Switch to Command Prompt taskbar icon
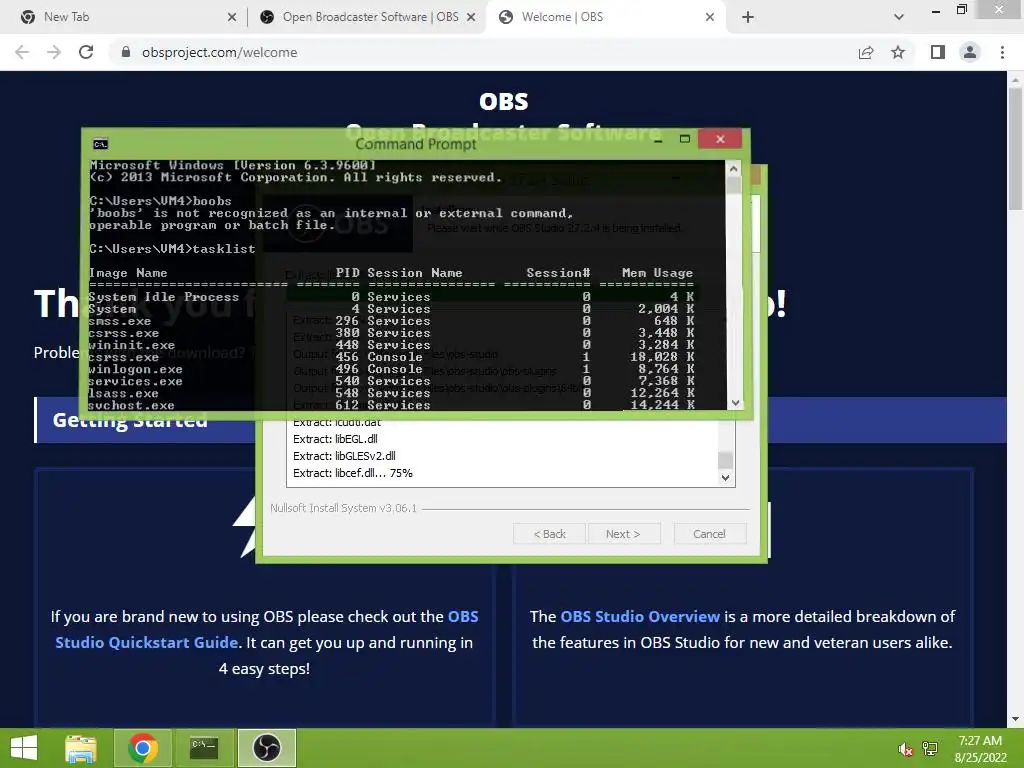This screenshot has height=768, width=1024. point(204,748)
